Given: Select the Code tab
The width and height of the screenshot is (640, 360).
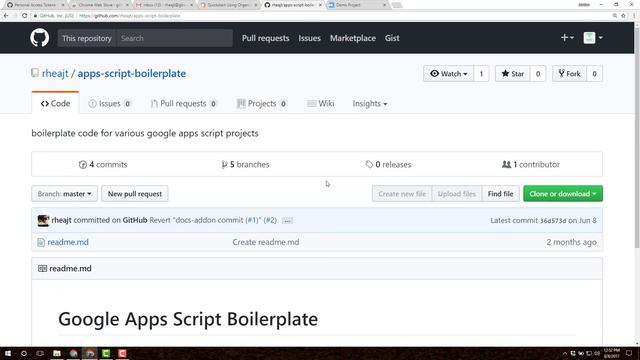Looking at the screenshot, I should [55, 104].
